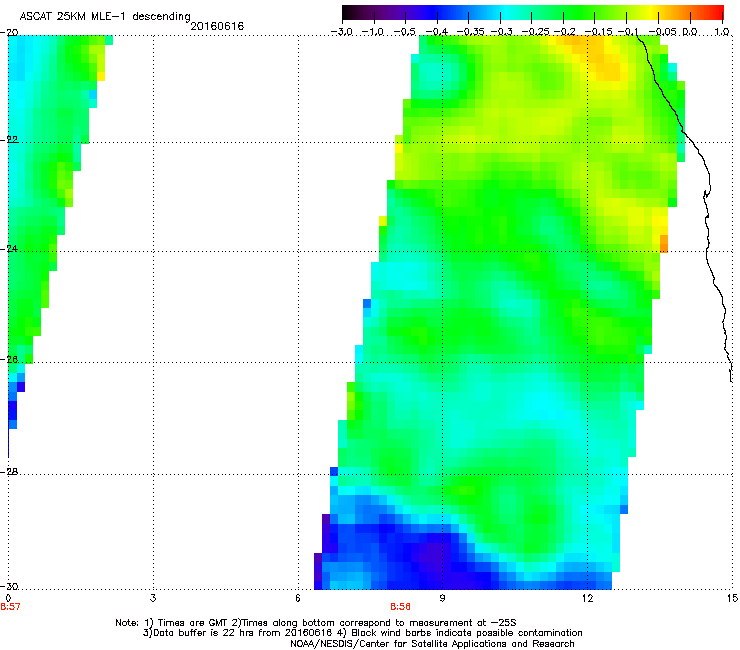740x650 pixels.
Task: Click the longitude axis label 9
Action: (x=442, y=598)
